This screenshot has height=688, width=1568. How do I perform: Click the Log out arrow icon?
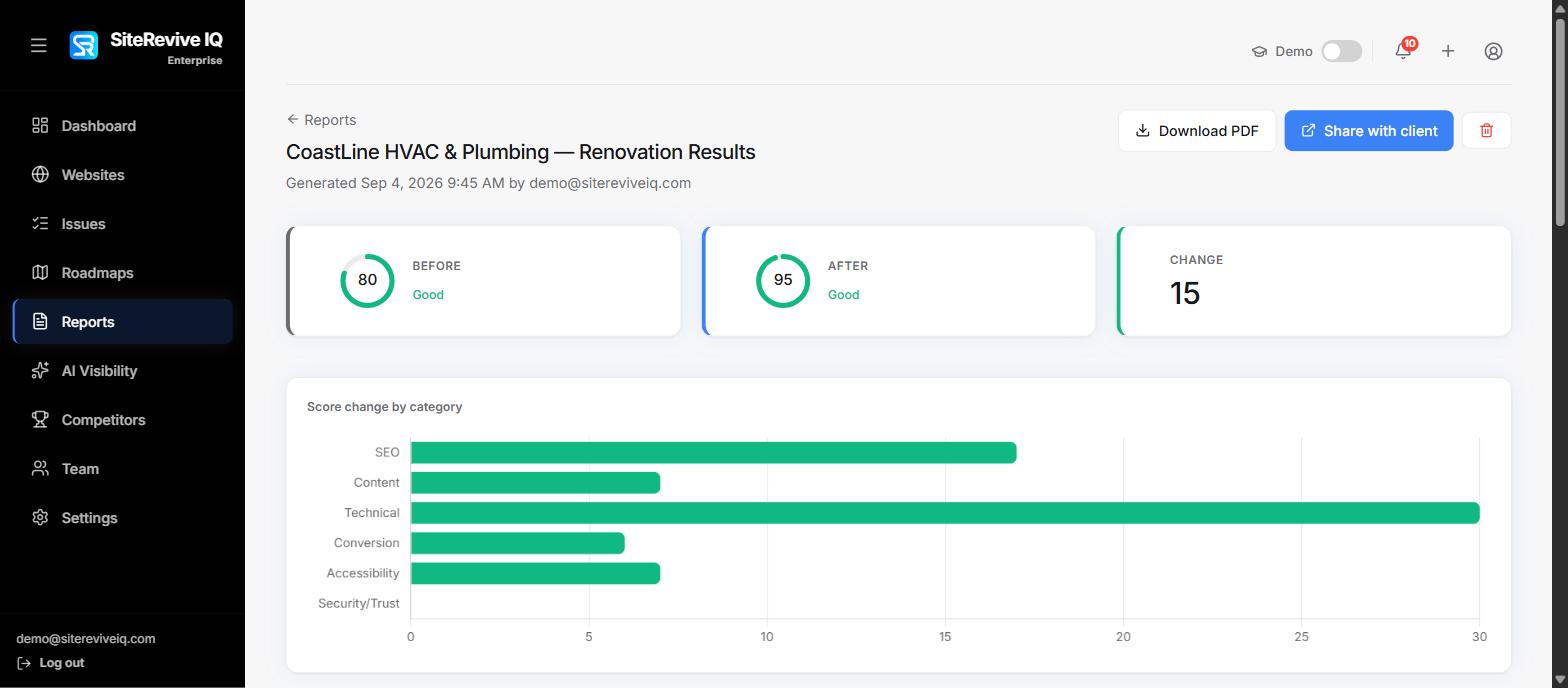click(x=24, y=663)
